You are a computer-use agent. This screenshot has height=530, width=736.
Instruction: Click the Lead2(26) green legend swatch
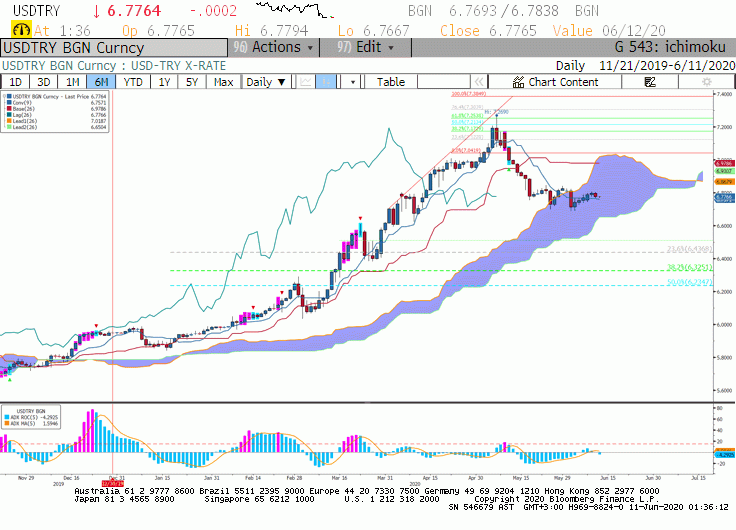pyautogui.click(x=9, y=127)
